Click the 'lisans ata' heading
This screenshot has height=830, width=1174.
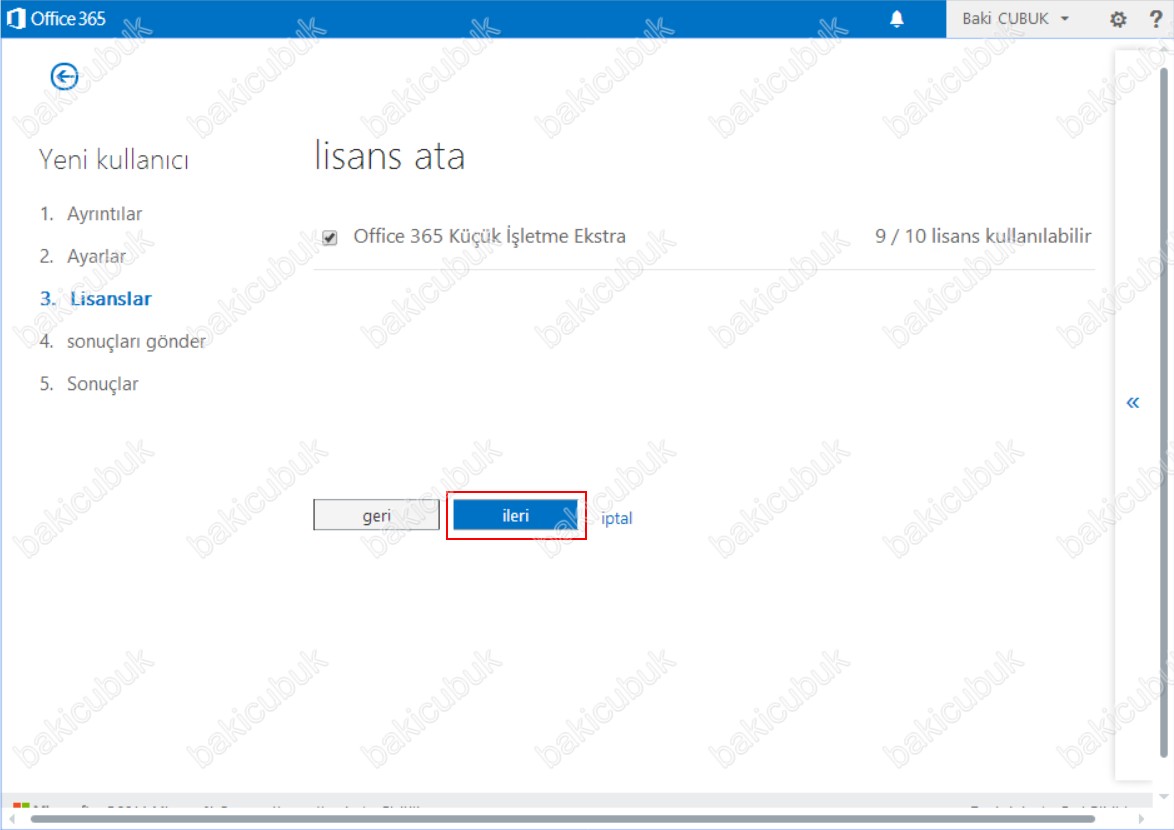(389, 156)
